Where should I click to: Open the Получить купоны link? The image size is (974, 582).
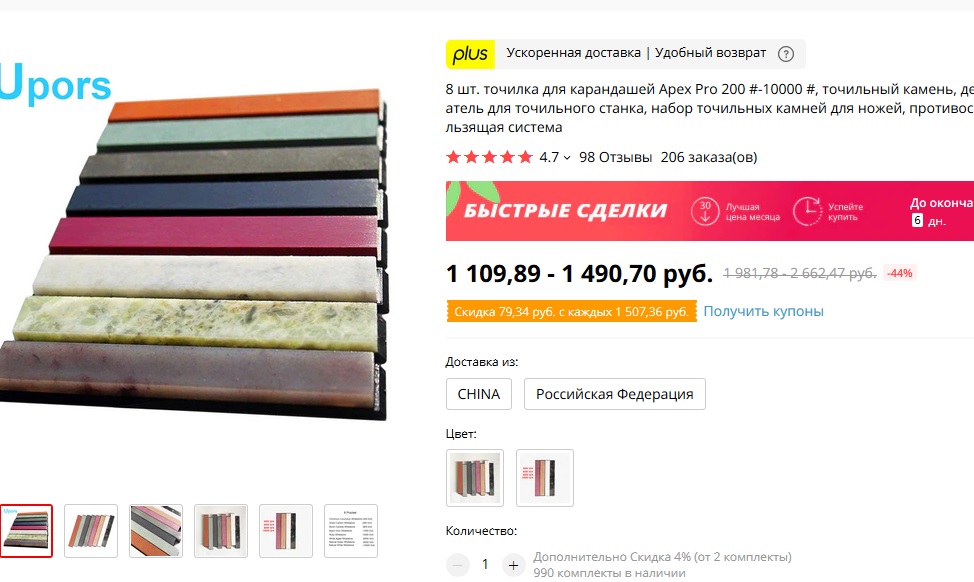pyautogui.click(x=763, y=311)
